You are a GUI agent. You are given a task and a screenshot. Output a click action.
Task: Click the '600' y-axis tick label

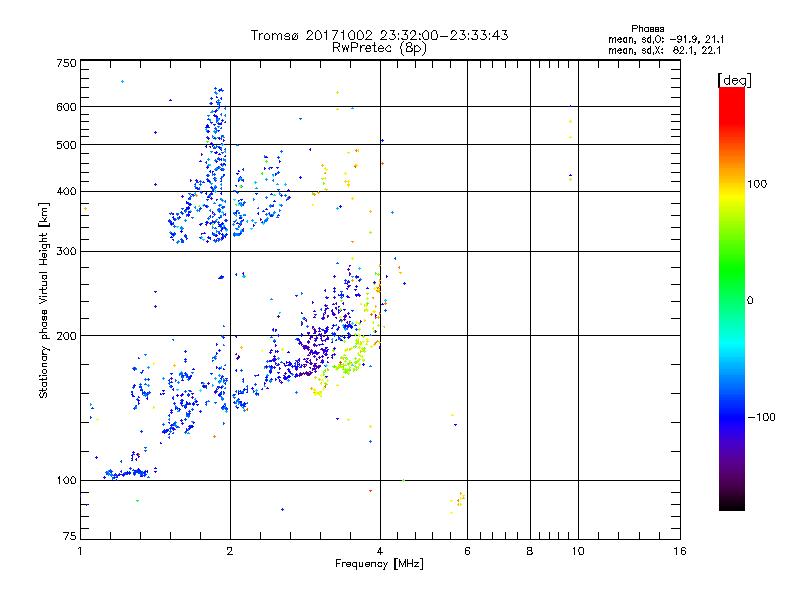point(66,107)
